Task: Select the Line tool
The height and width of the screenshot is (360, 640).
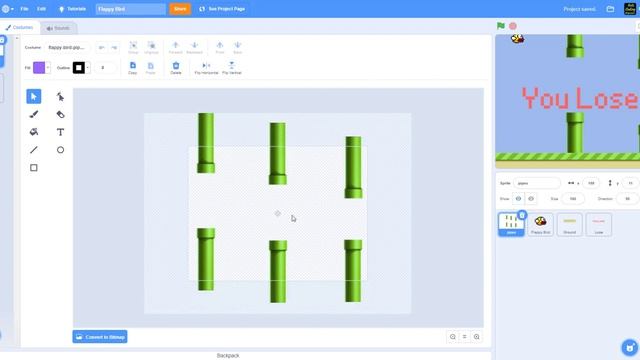Action: click(x=33, y=150)
